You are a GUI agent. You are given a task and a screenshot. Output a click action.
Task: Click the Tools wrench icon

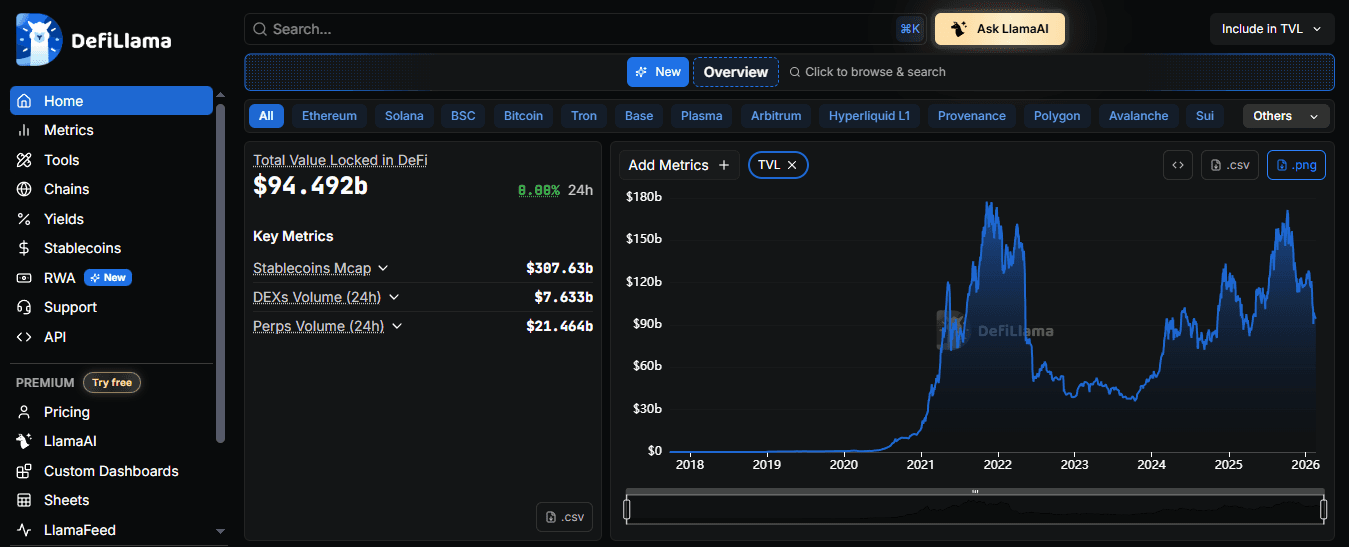[x=24, y=160]
